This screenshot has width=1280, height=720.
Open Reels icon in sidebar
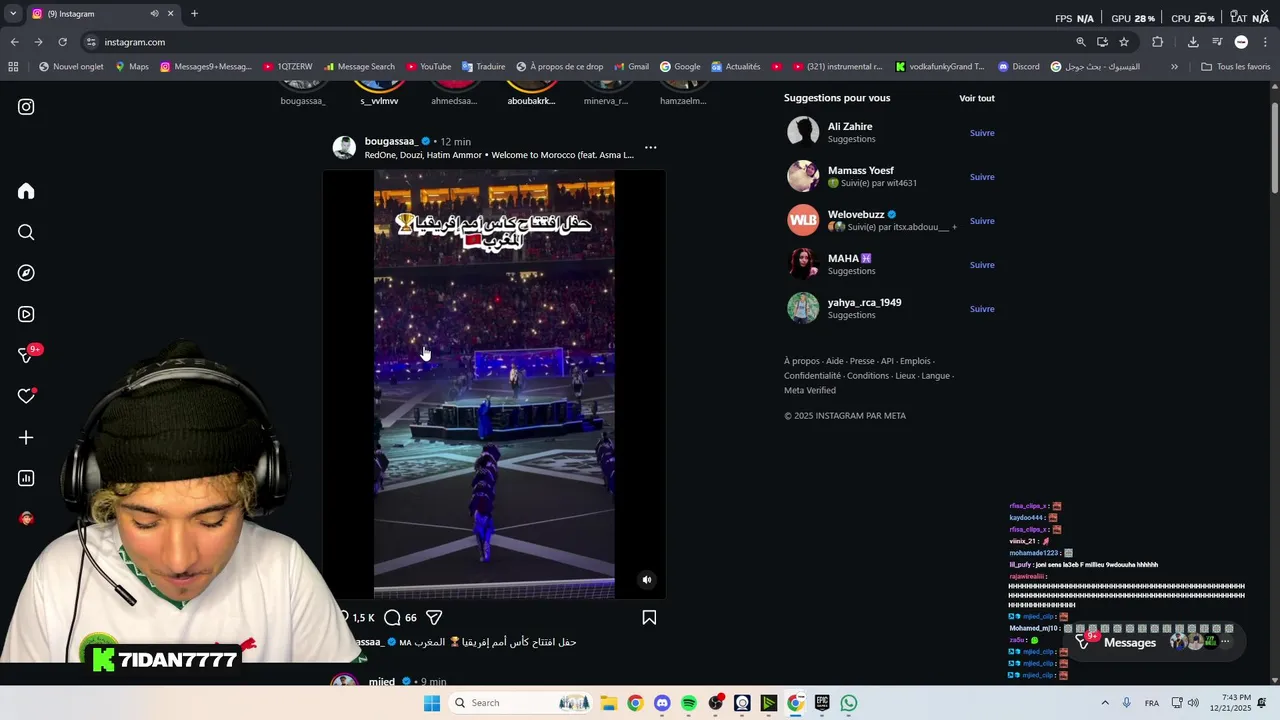click(x=26, y=314)
